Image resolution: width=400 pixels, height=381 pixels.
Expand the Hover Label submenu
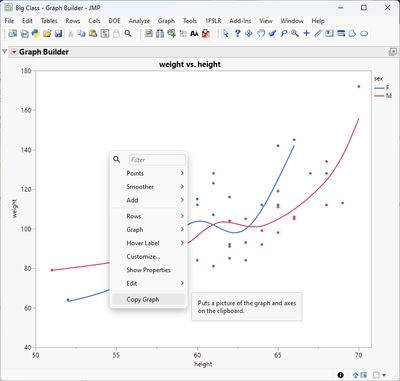coord(149,243)
